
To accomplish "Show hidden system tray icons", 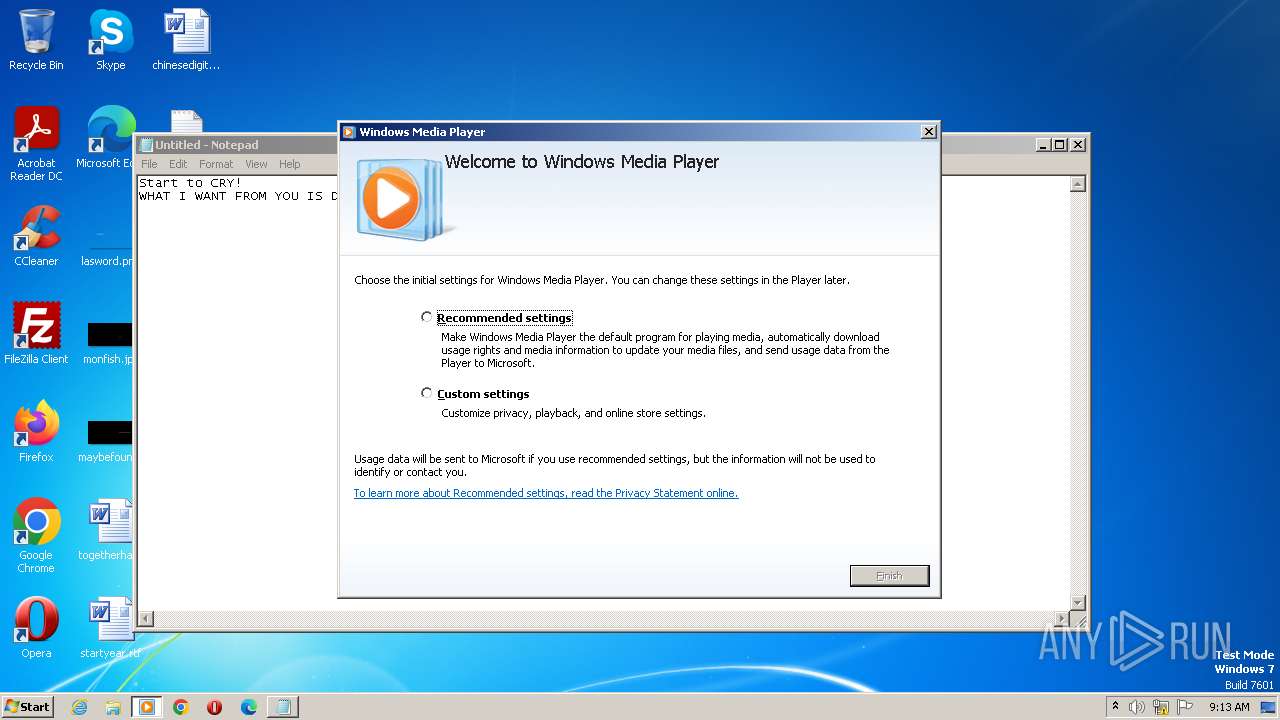I will point(1115,706).
